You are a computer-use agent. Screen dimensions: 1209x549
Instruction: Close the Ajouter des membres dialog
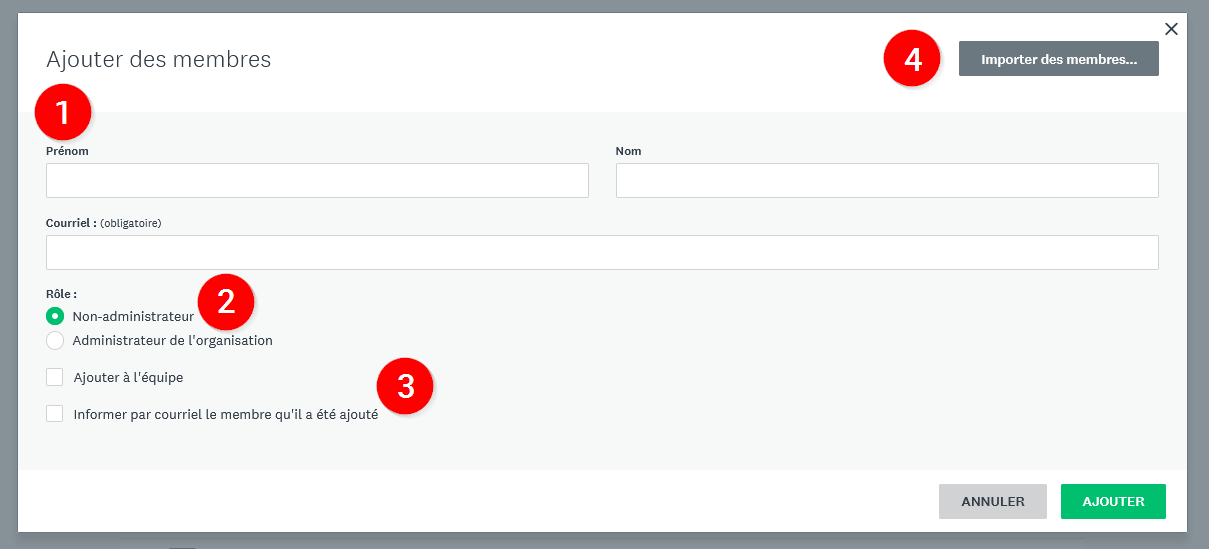pyautogui.click(x=1171, y=29)
